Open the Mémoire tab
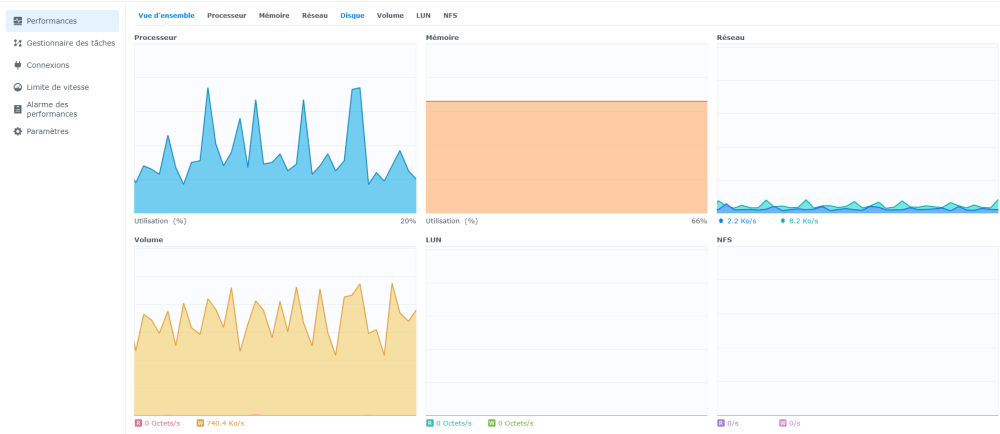Viewport: 1000px width, 434px height. [x=274, y=16]
